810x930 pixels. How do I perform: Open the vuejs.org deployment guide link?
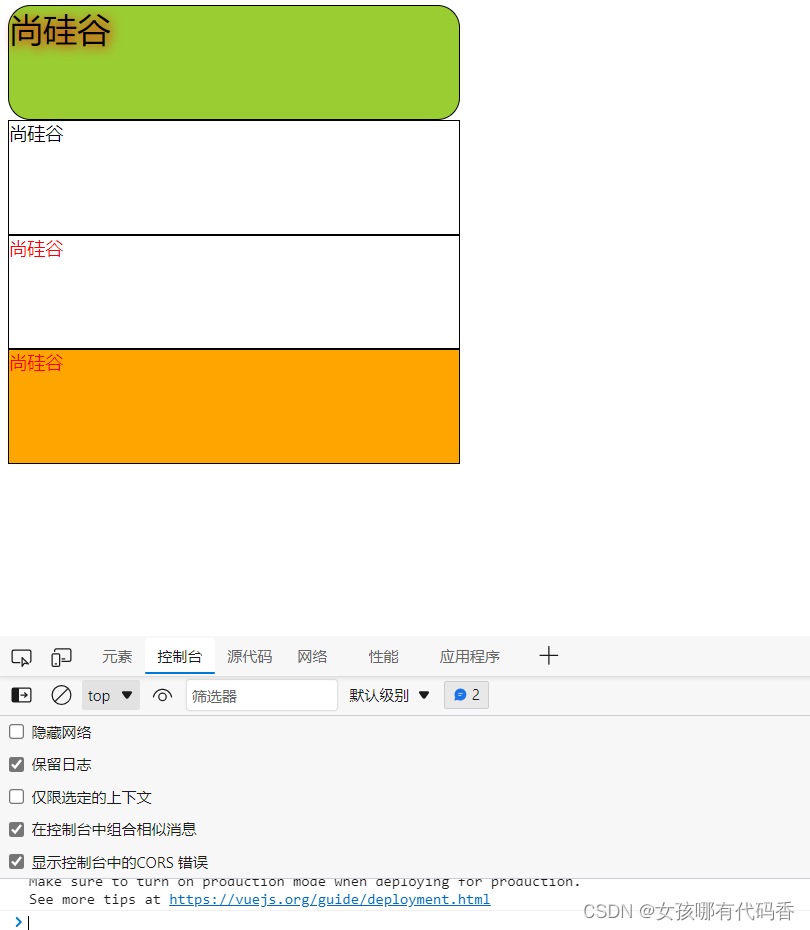click(330, 899)
